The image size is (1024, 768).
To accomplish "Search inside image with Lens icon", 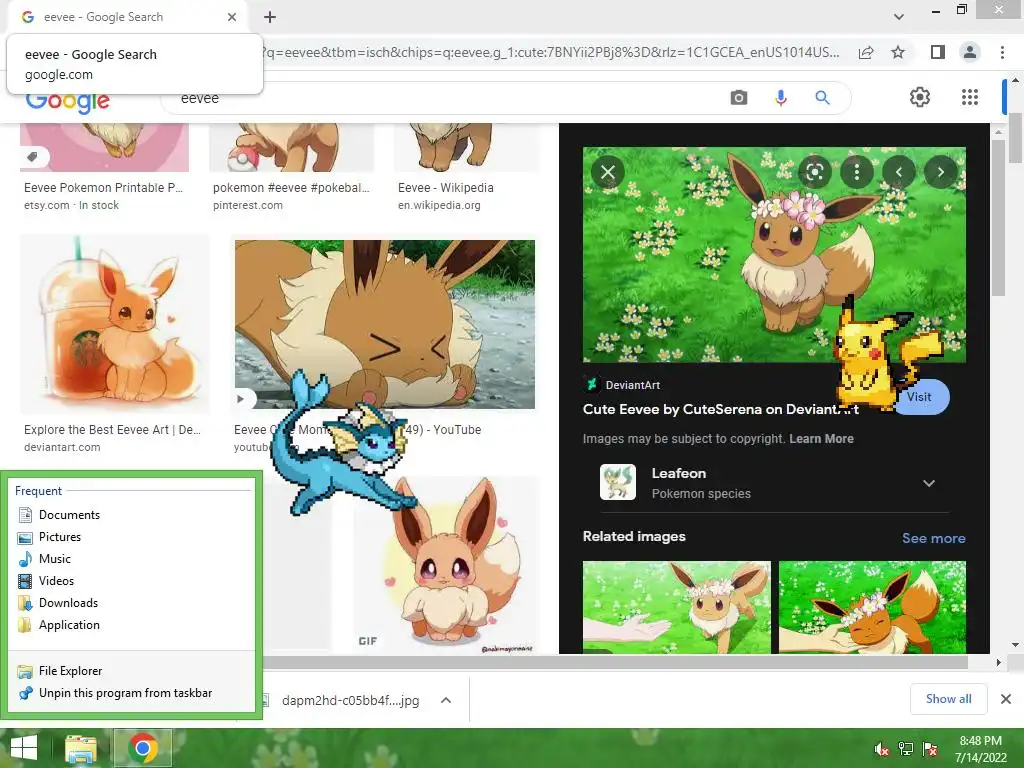I will pyautogui.click(x=814, y=172).
